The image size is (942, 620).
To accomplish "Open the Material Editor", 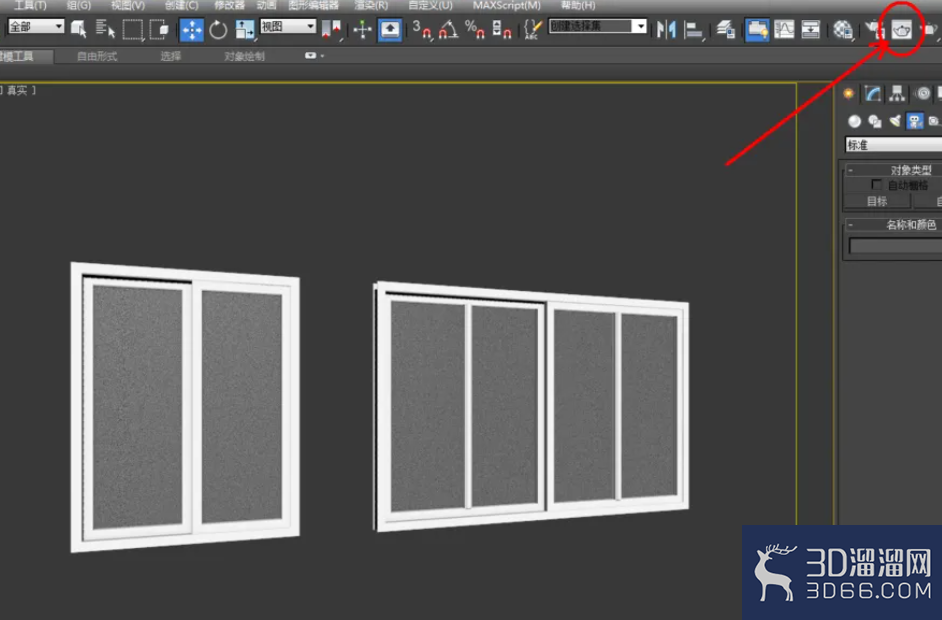I will point(843,29).
